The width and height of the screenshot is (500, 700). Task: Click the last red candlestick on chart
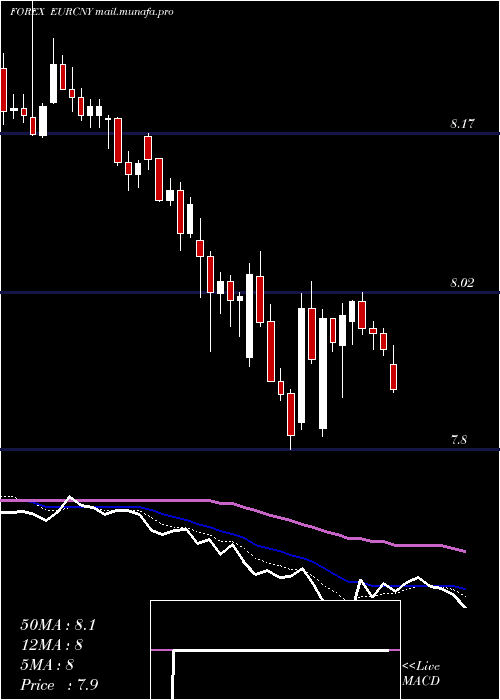click(x=393, y=376)
